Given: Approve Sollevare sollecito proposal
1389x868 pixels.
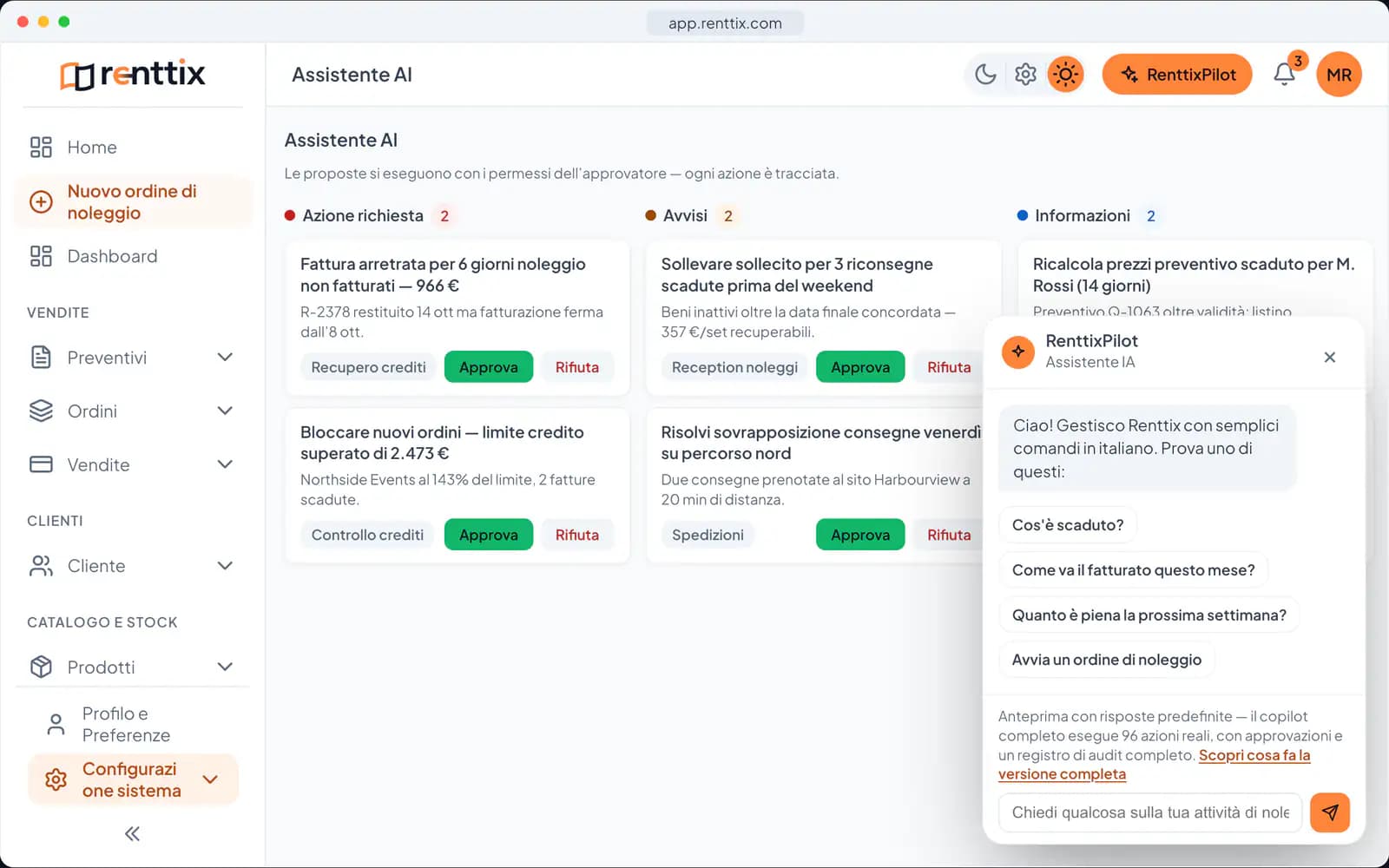Looking at the screenshot, I should pos(860,367).
